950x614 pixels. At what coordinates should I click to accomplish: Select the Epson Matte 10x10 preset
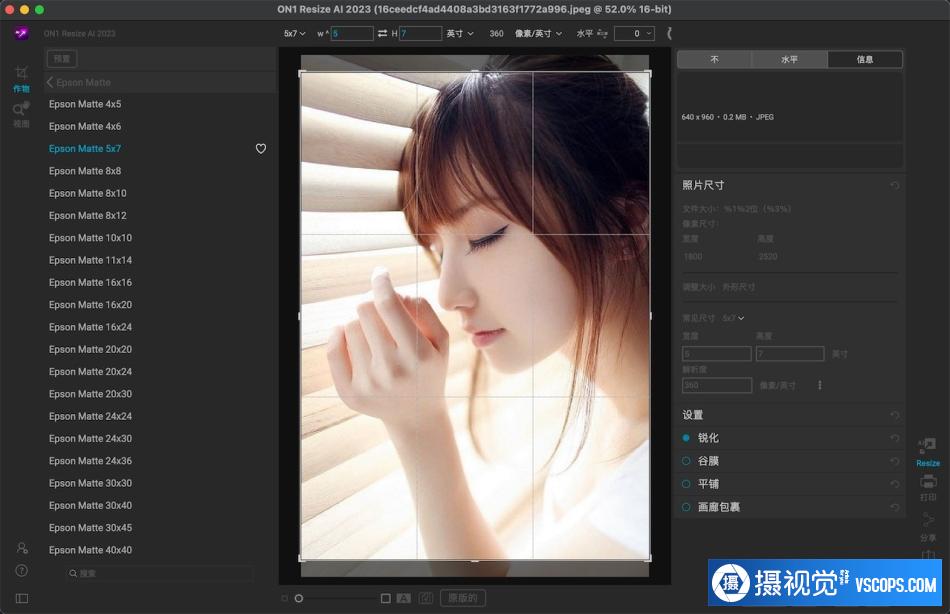pyautogui.click(x=90, y=238)
